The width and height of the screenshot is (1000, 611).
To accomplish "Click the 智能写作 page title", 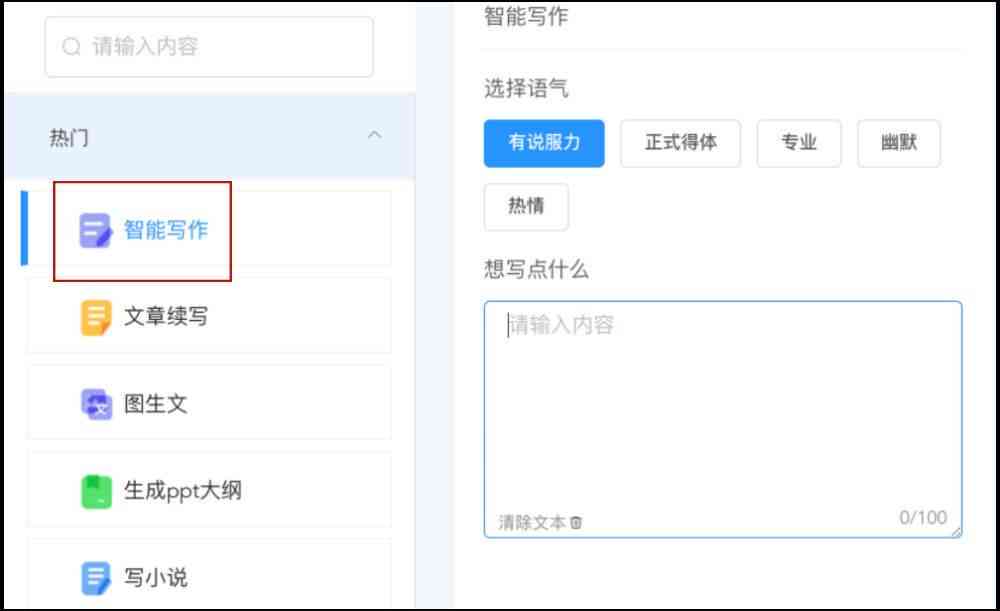I will tap(526, 16).
